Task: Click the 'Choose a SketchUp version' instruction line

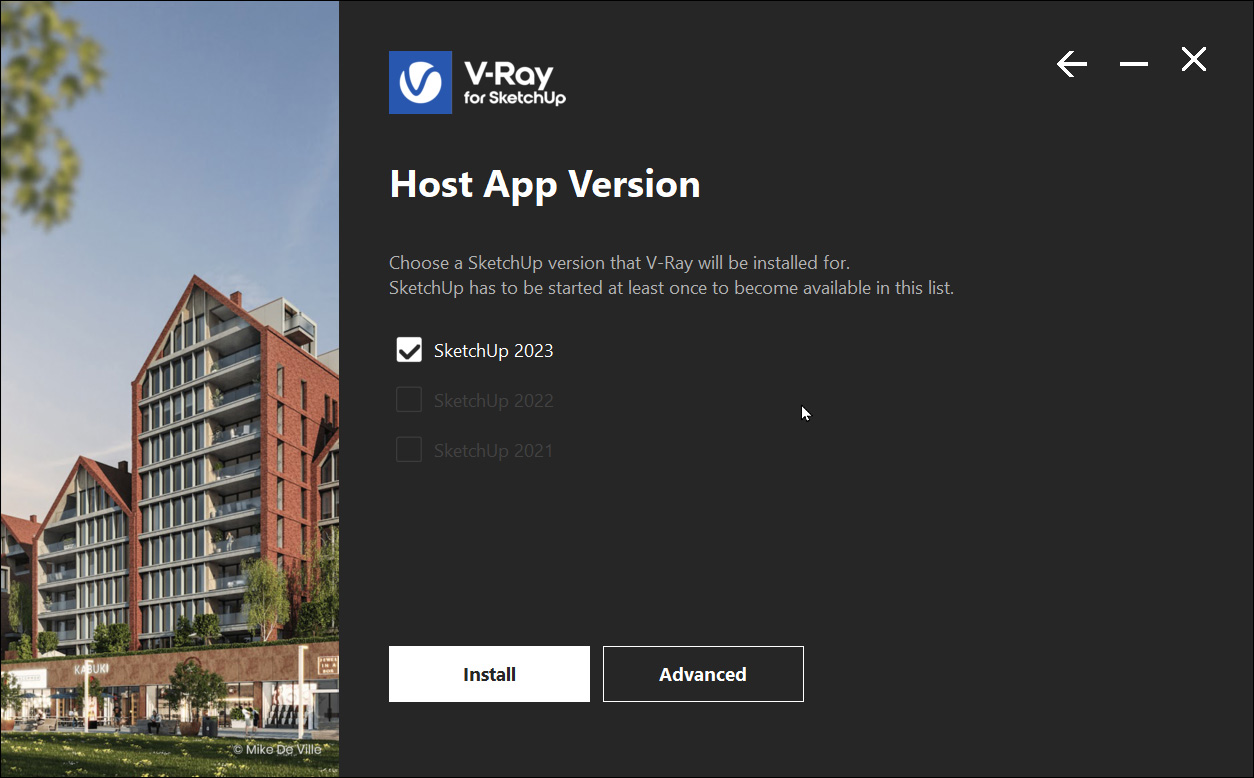Action: click(619, 264)
